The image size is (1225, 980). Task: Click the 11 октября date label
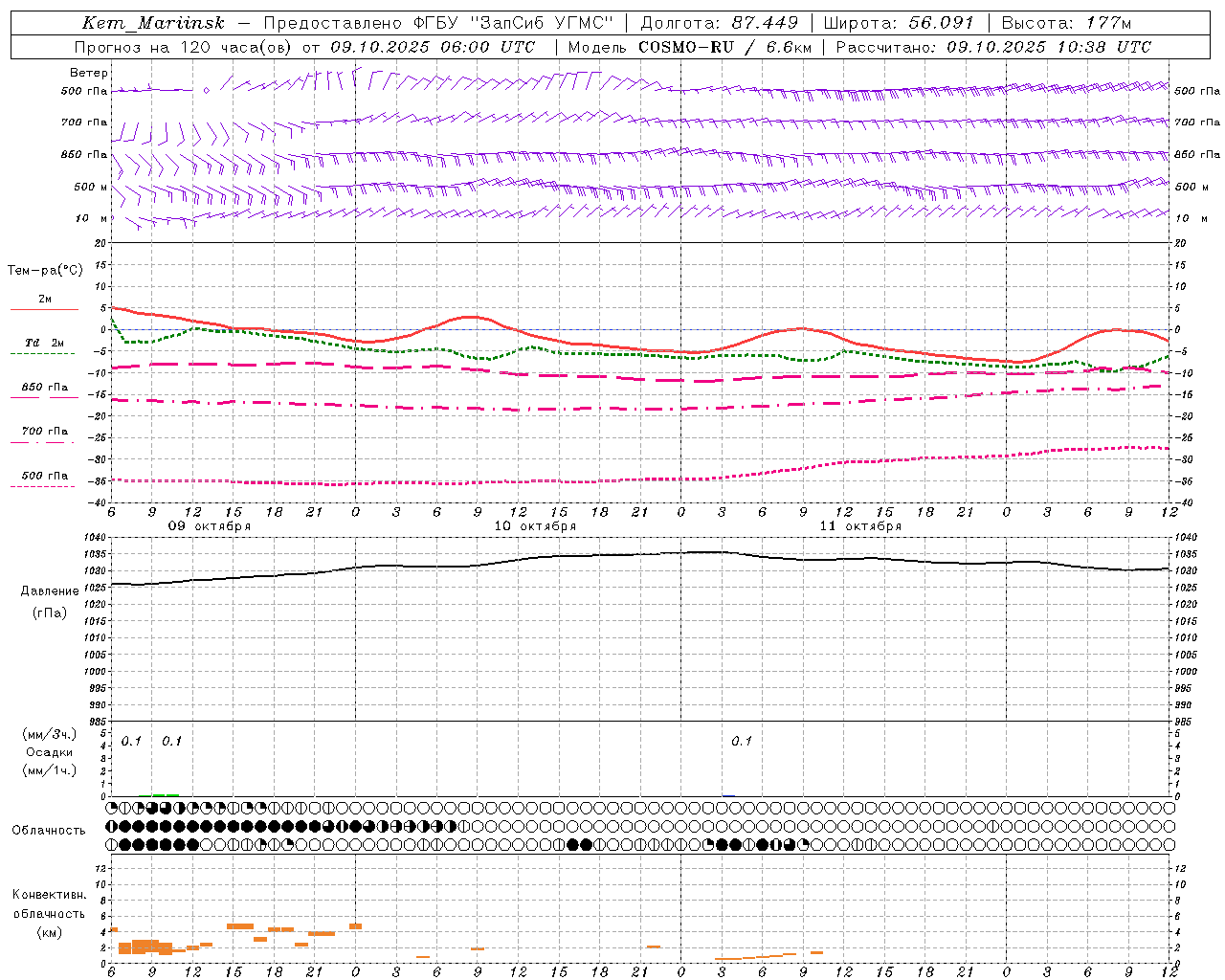pyautogui.click(x=860, y=526)
